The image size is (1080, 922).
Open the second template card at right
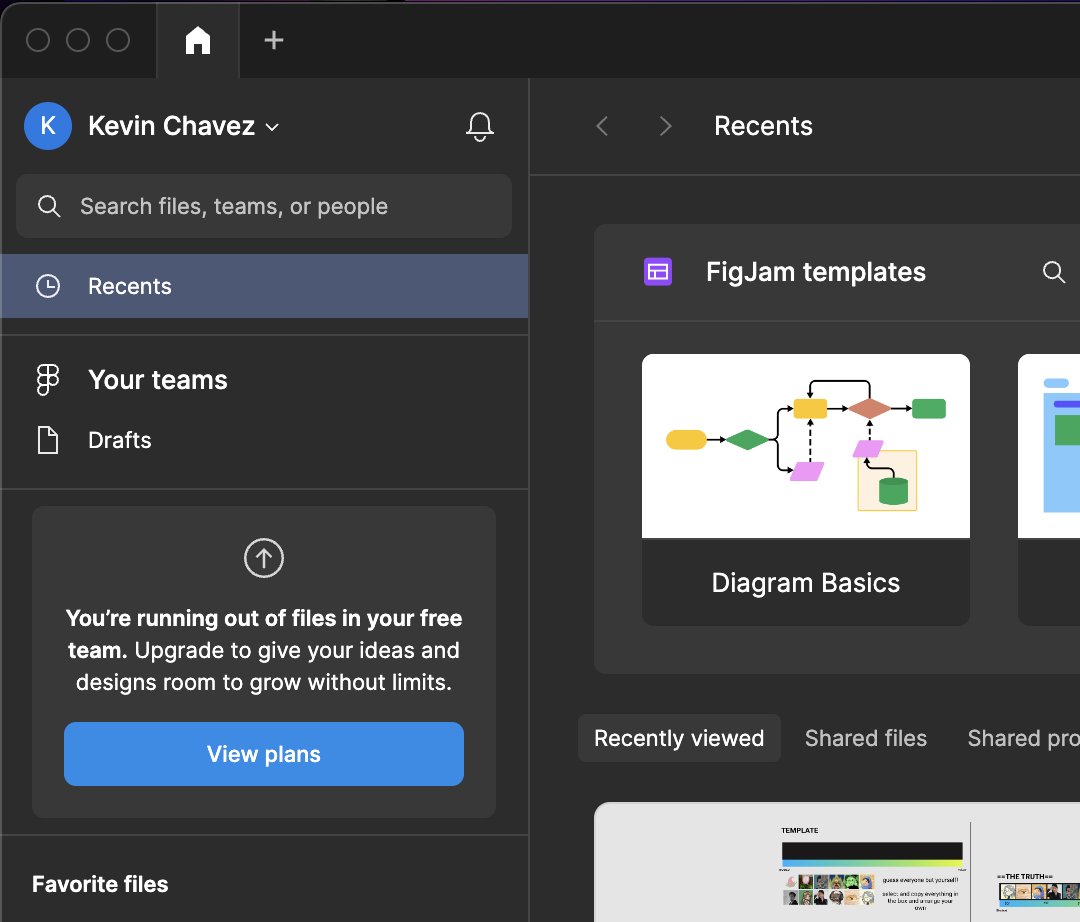coord(1049,490)
